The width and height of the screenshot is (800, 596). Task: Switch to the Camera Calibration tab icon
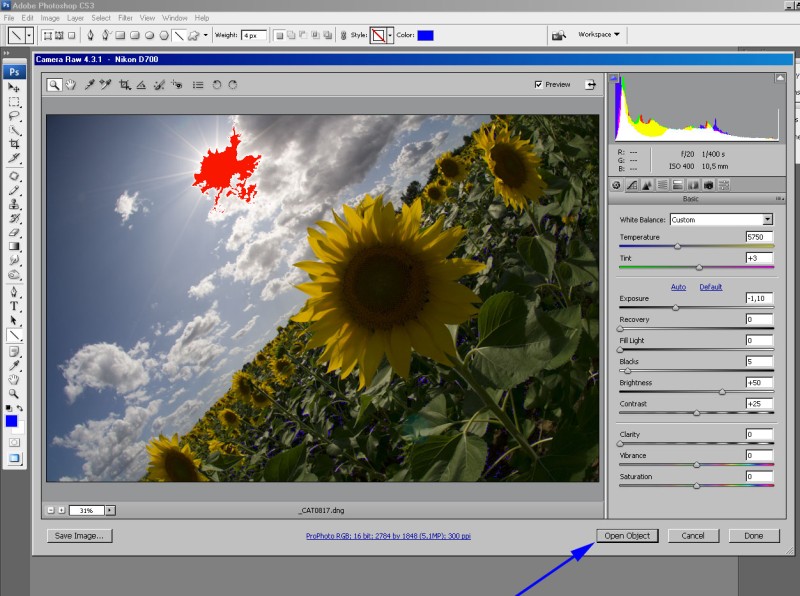coord(708,185)
